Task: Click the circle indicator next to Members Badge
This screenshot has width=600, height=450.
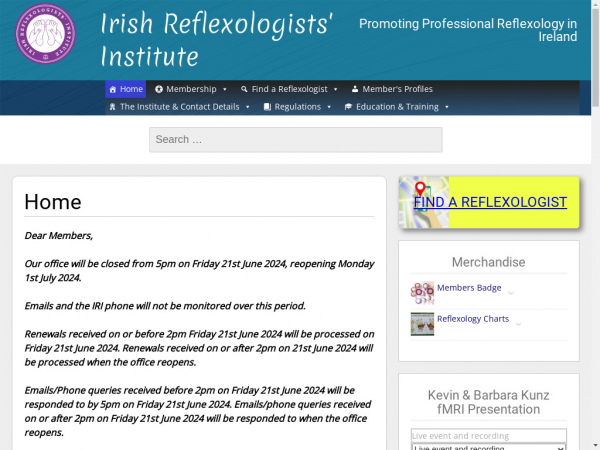Action: (x=511, y=292)
